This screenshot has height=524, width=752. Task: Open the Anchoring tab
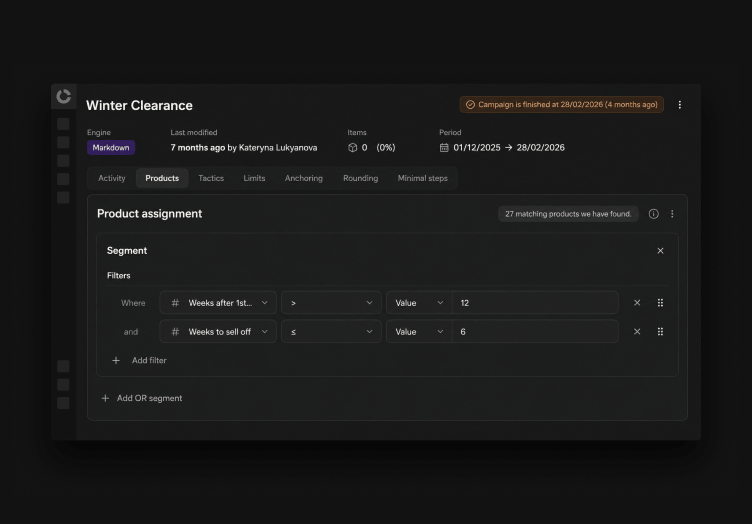pos(304,178)
